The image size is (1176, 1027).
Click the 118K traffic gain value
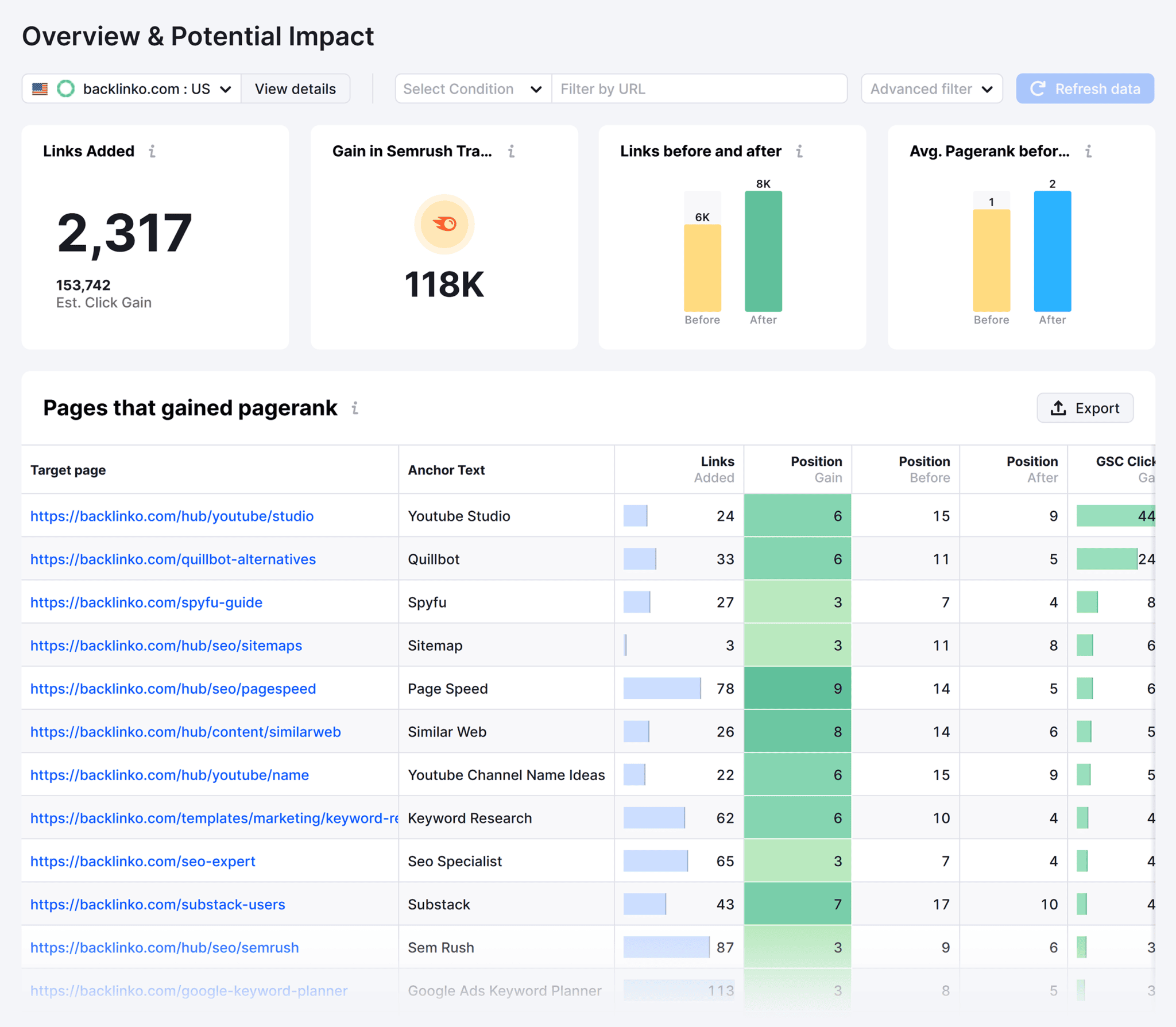tap(444, 284)
